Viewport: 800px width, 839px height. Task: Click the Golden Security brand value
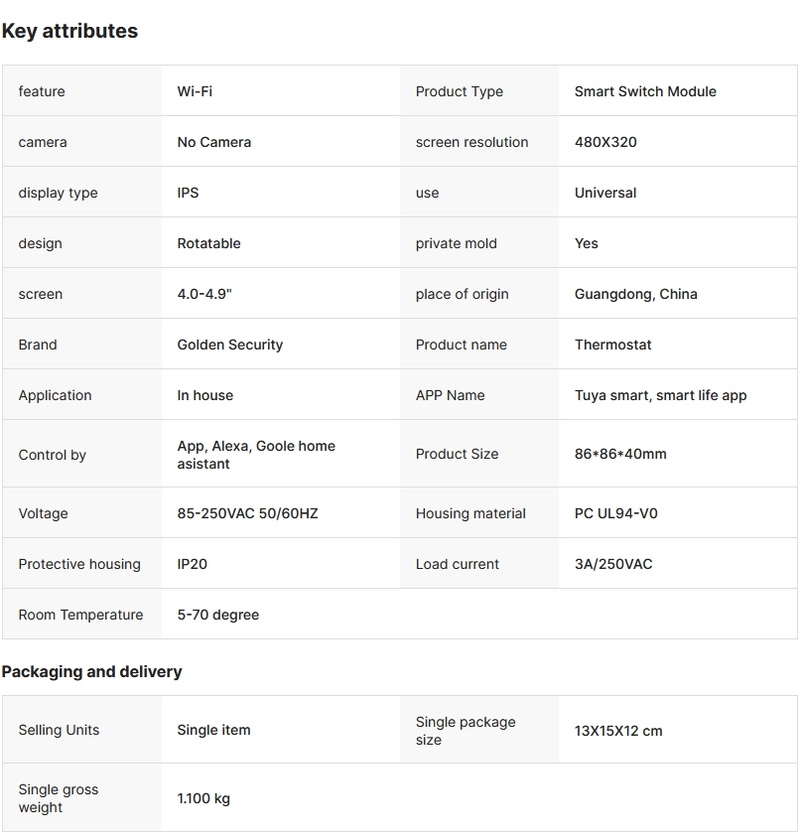[230, 345]
